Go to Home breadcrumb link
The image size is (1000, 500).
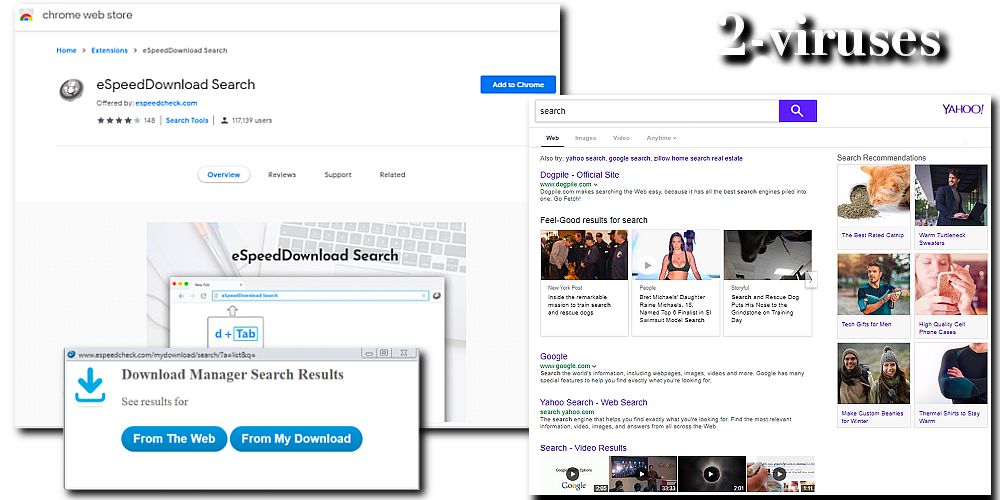[66, 50]
